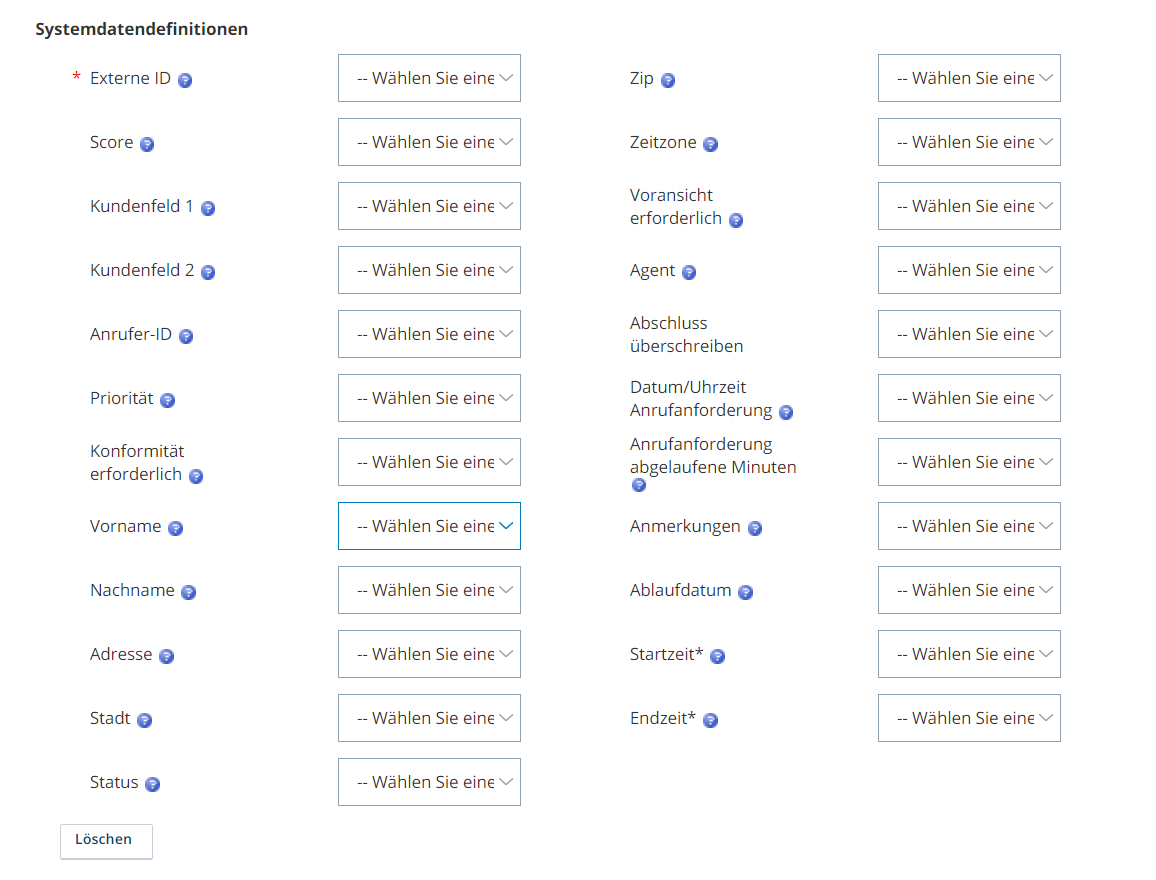The image size is (1156, 880).
Task: Open help icon for Kundenfeld 1
Action: pos(208,209)
